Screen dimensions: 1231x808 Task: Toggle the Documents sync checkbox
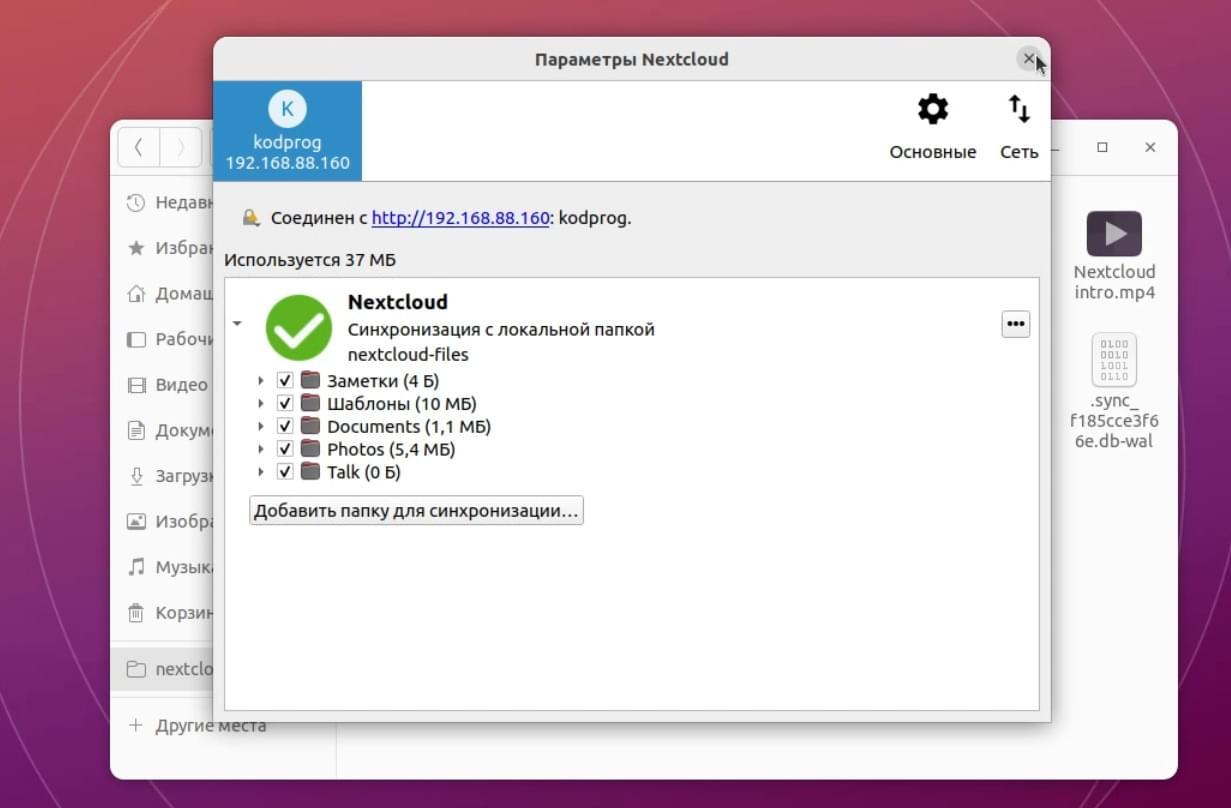click(x=285, y=427)
